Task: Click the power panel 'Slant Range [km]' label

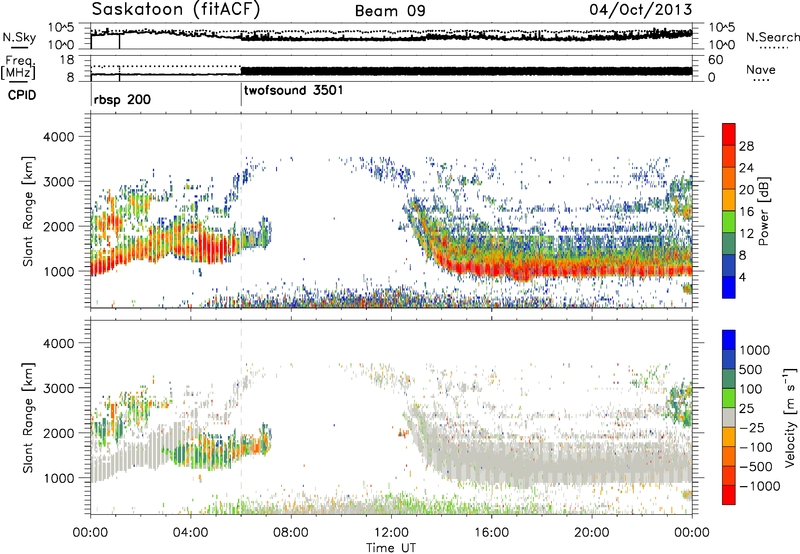Action: (x=28, y=211)
